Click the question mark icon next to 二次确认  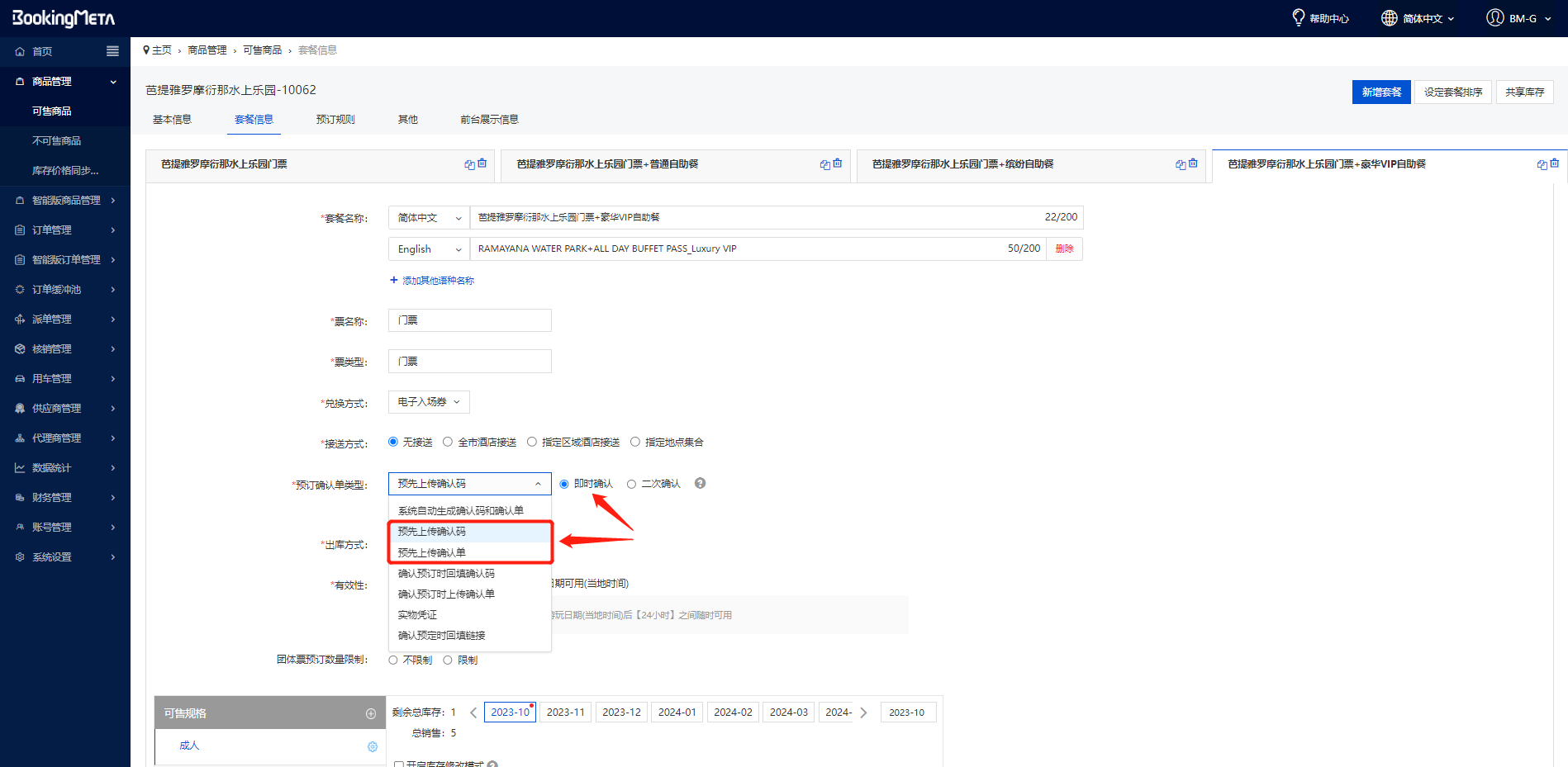700,484
